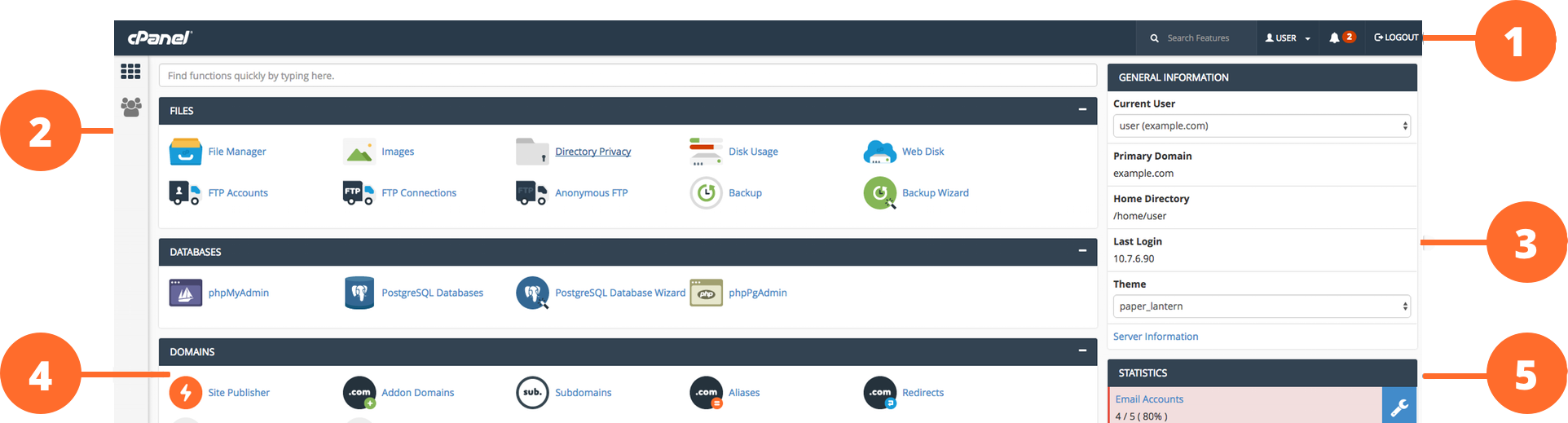Click the Search Features field
The height and width of the screenshot is (423, 1568).
[x=1198, y=38]
